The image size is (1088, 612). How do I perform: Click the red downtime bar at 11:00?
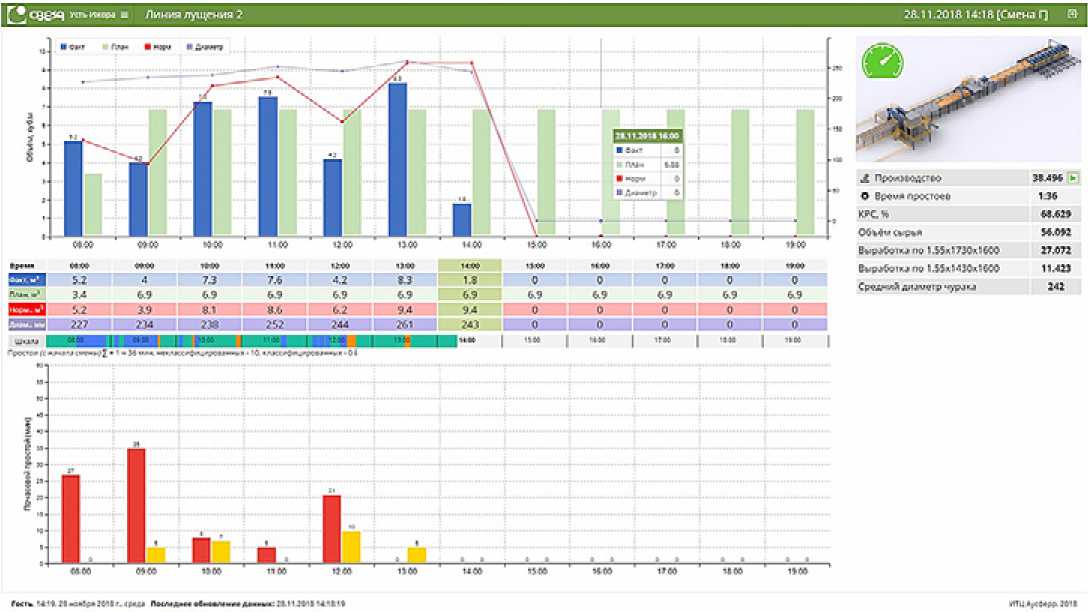click(266, 555)
